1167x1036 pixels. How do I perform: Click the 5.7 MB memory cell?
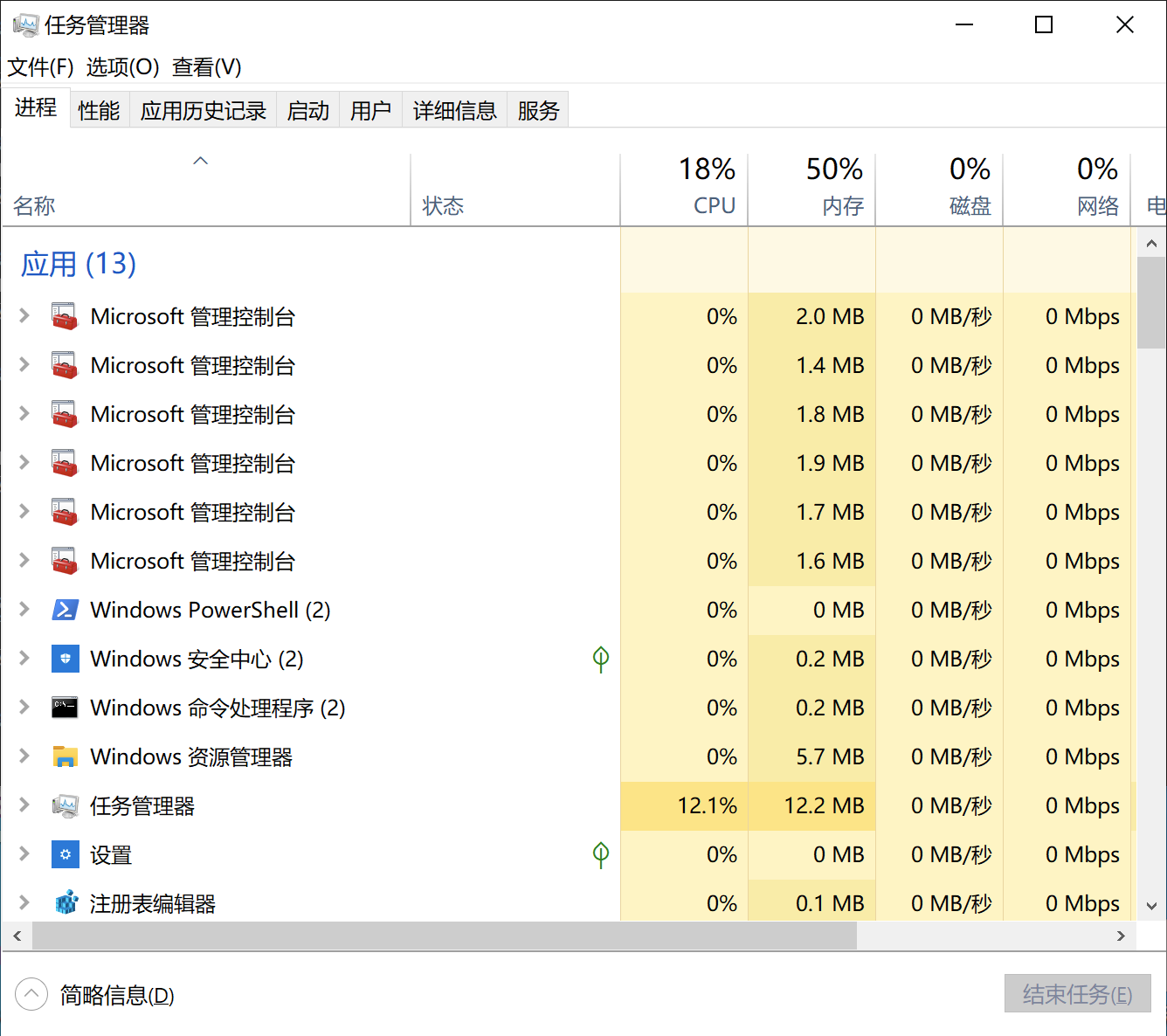[x=811, y=756]
